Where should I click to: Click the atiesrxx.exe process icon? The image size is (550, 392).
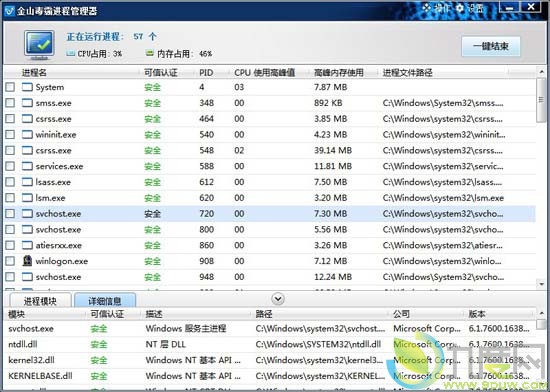pyautogui.click(x=27, y=245)
